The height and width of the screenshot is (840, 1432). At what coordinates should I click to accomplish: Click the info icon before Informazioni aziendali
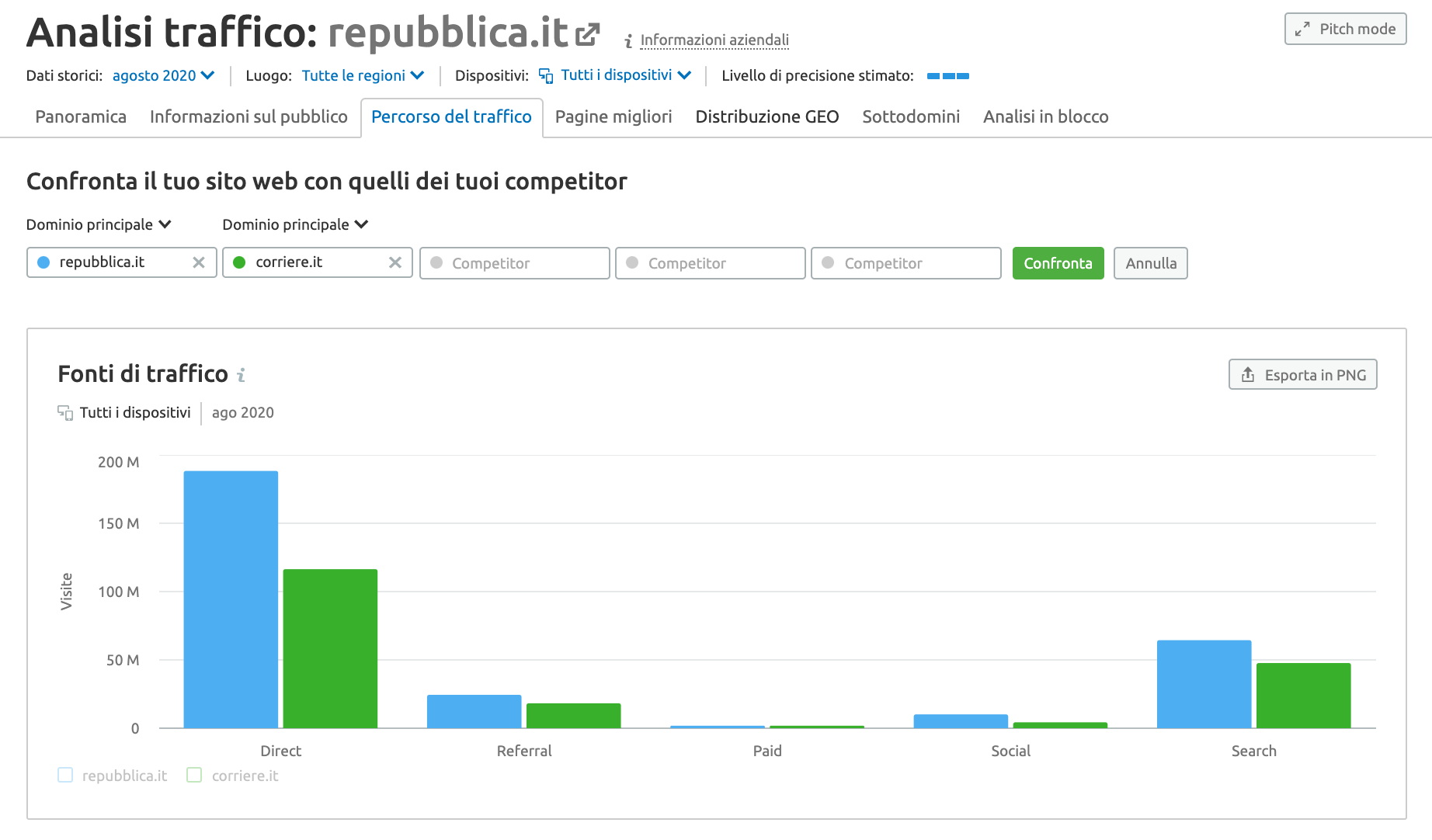(x=628, y=41)
